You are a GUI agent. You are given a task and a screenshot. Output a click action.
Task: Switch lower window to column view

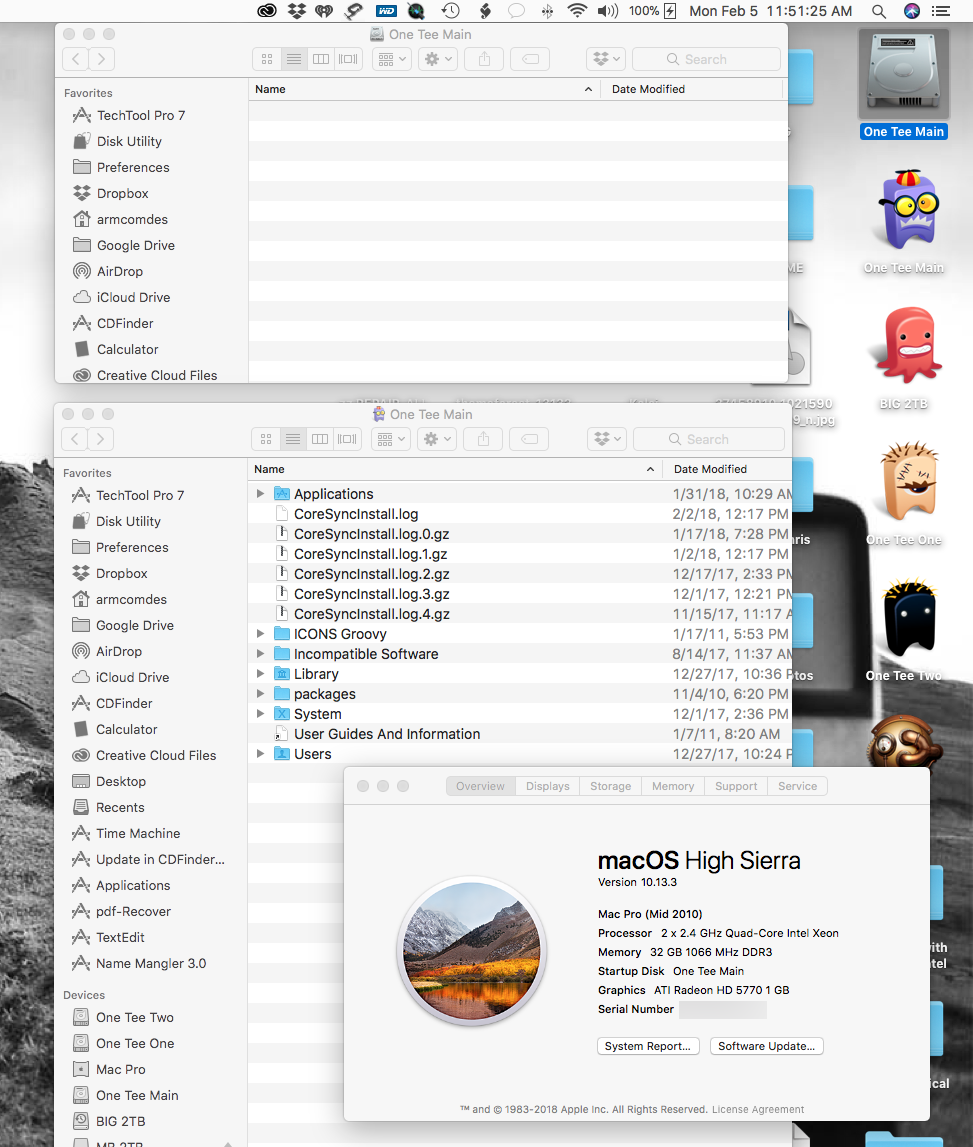coord(320,439)
